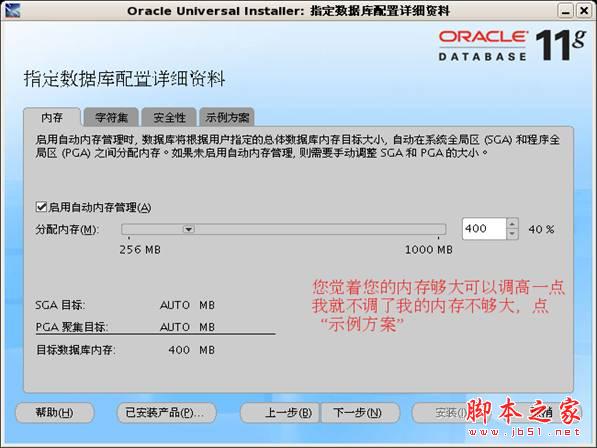Viewport: 597px width, 448px height.
Task: Click the 40 % percentage text
Action: 541,229
